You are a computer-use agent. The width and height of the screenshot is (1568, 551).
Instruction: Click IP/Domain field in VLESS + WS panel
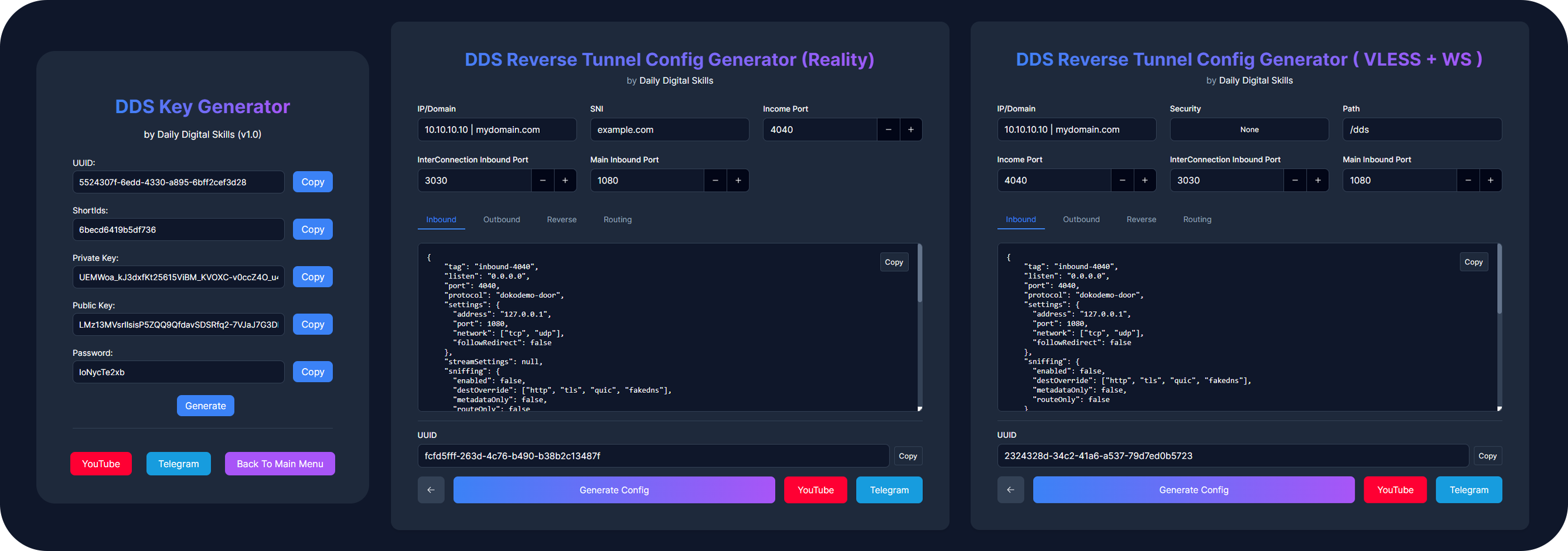(x=1076, y=130)
